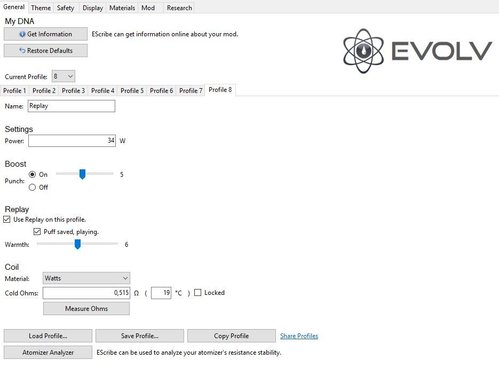The image size is (499, 367).
Task: Click the undo arrow icon on Restore Defaults
Action: 22,51
